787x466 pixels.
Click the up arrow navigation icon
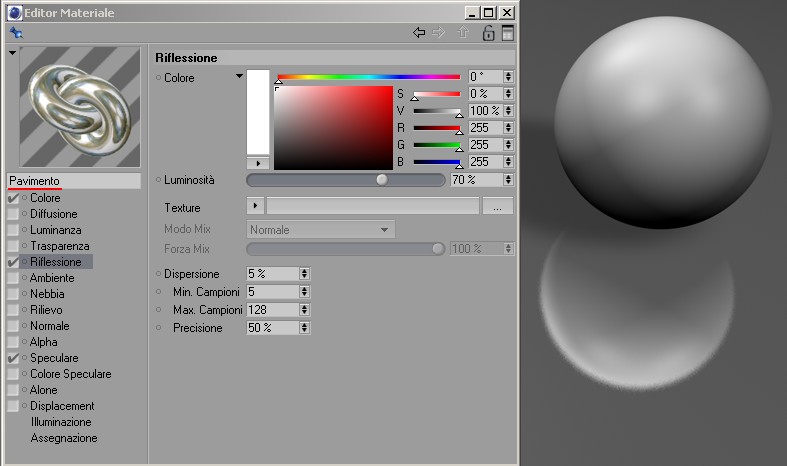463,33
